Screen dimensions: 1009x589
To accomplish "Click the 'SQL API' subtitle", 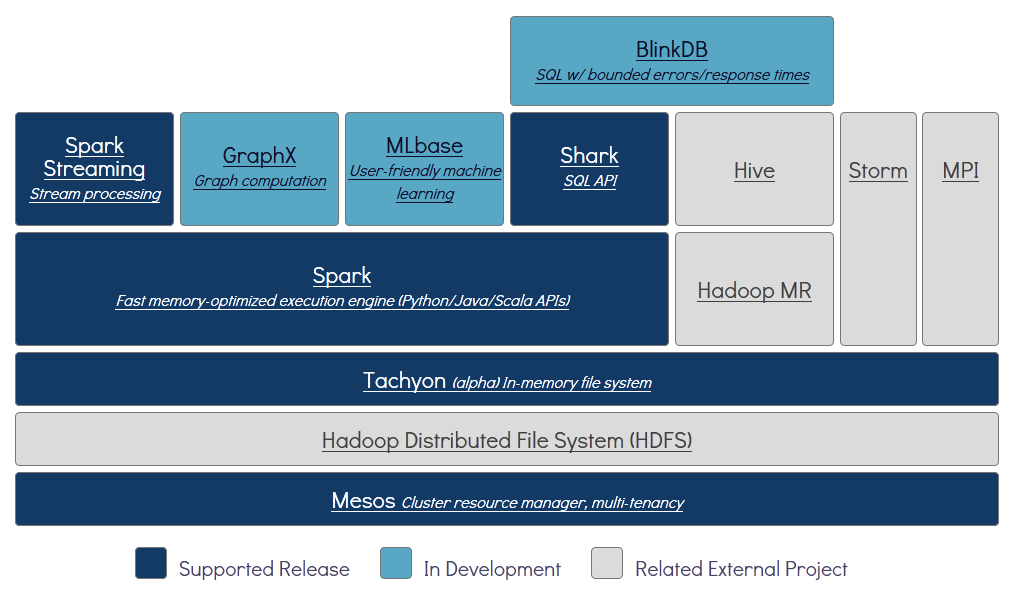I will pos(590,181).
